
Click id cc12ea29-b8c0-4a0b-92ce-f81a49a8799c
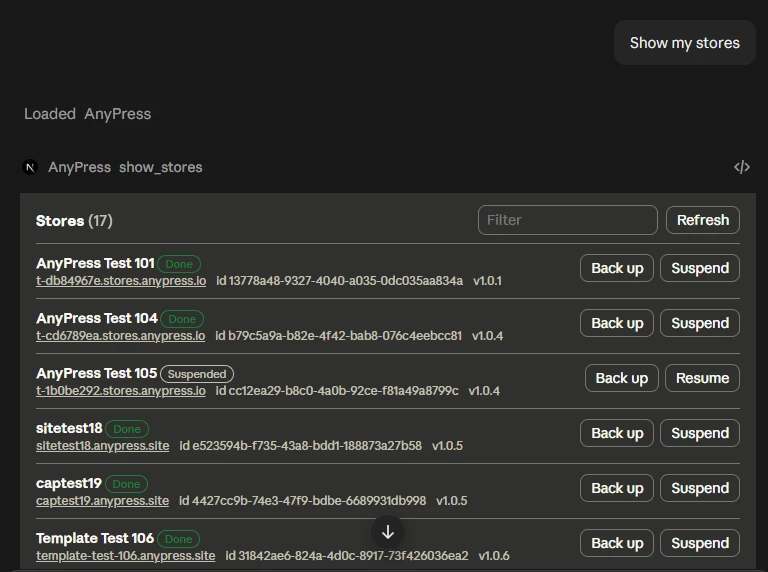(337, 391)
